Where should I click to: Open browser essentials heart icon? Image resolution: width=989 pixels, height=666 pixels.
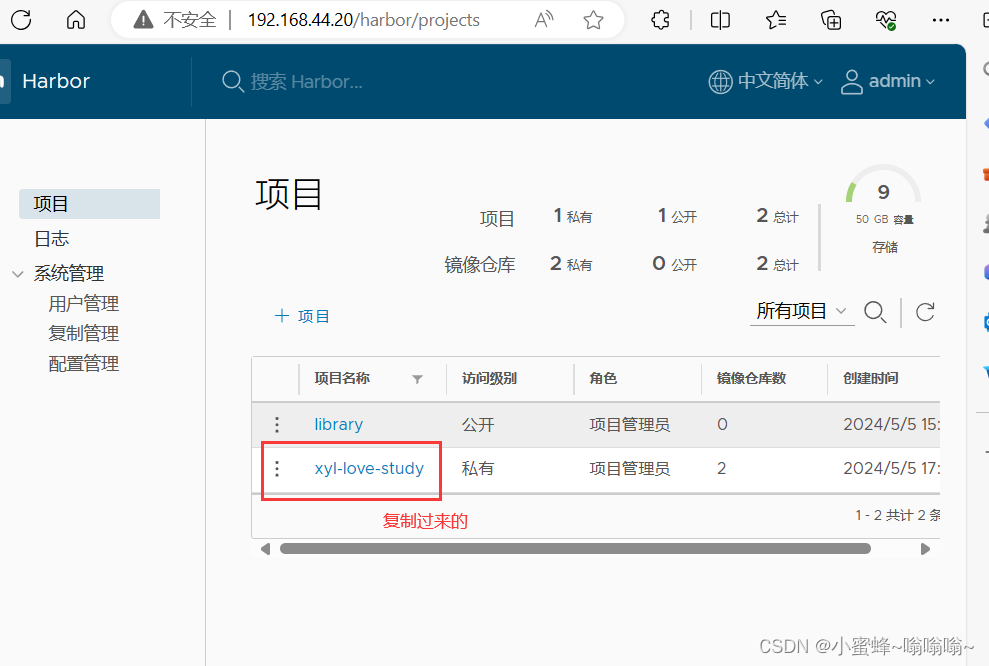coord(886,20)
